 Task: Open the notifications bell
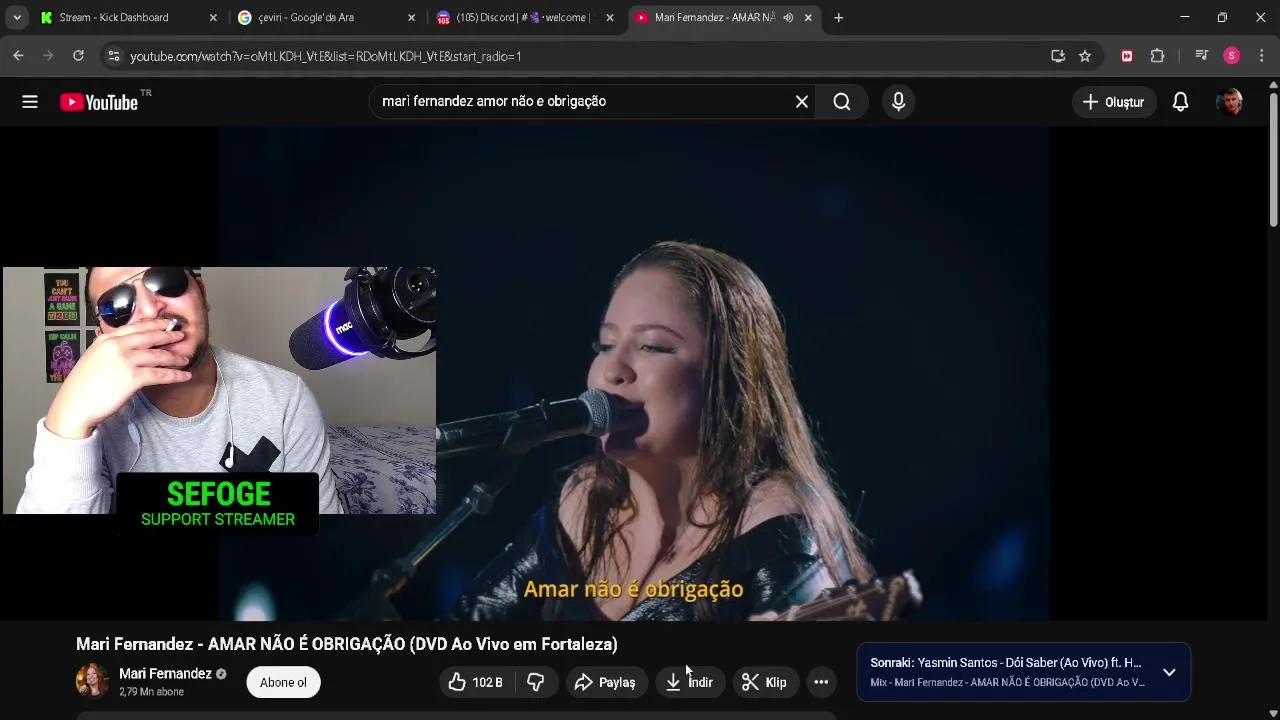pyautogui.click(x=1181, y=101)
